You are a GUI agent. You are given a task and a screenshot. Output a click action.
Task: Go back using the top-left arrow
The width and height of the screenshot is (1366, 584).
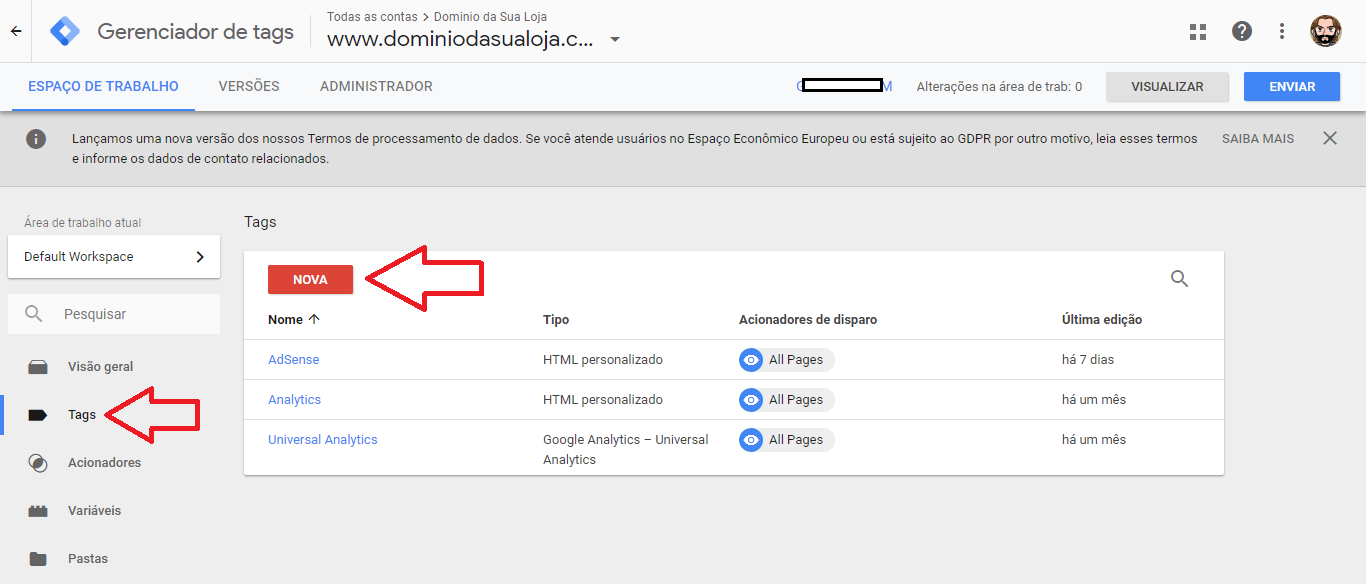(16, 31)
